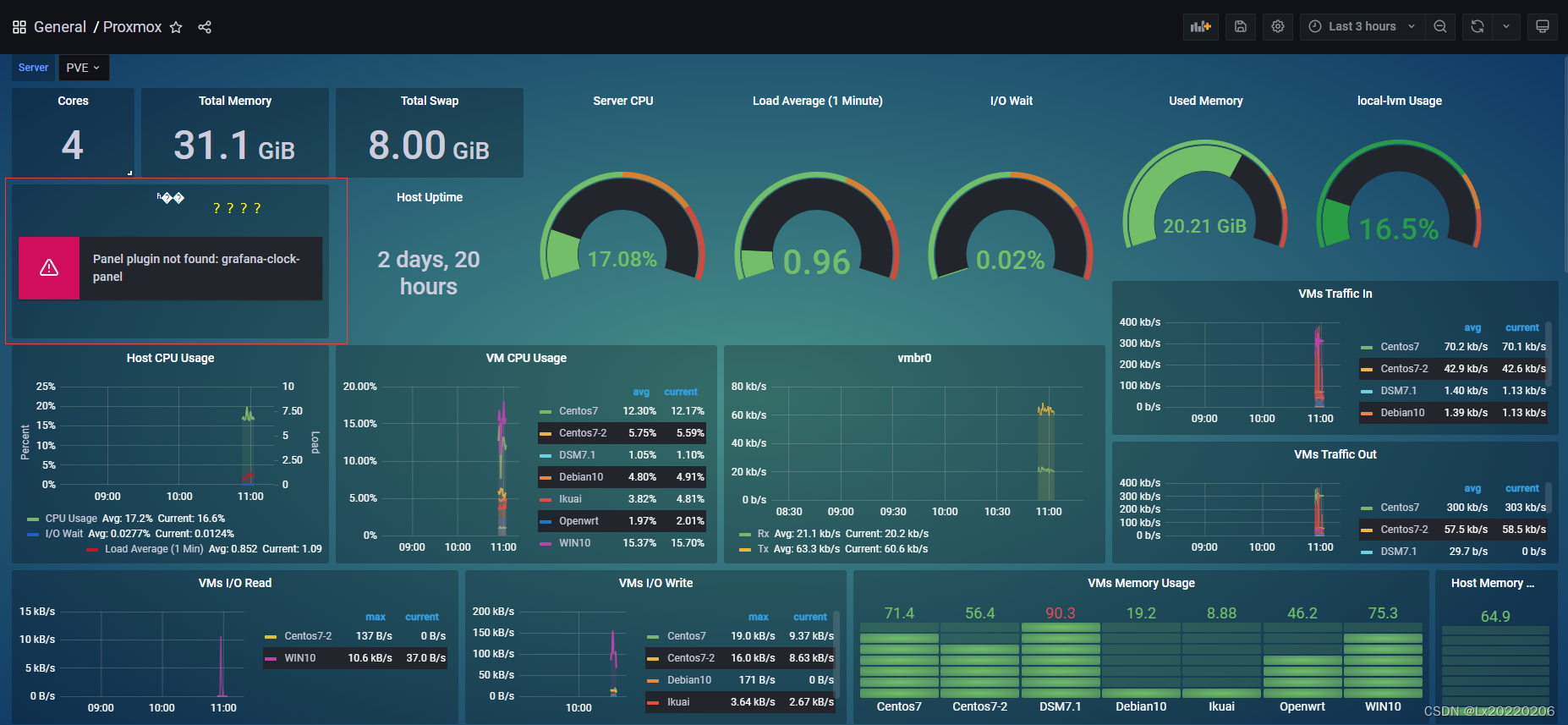Save the dashboard

coord(1241,26)
